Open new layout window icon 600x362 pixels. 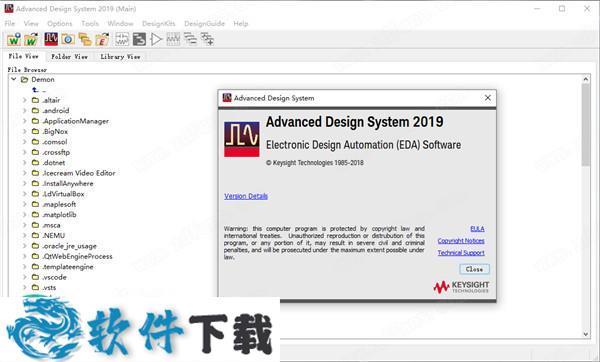point(139,39)
